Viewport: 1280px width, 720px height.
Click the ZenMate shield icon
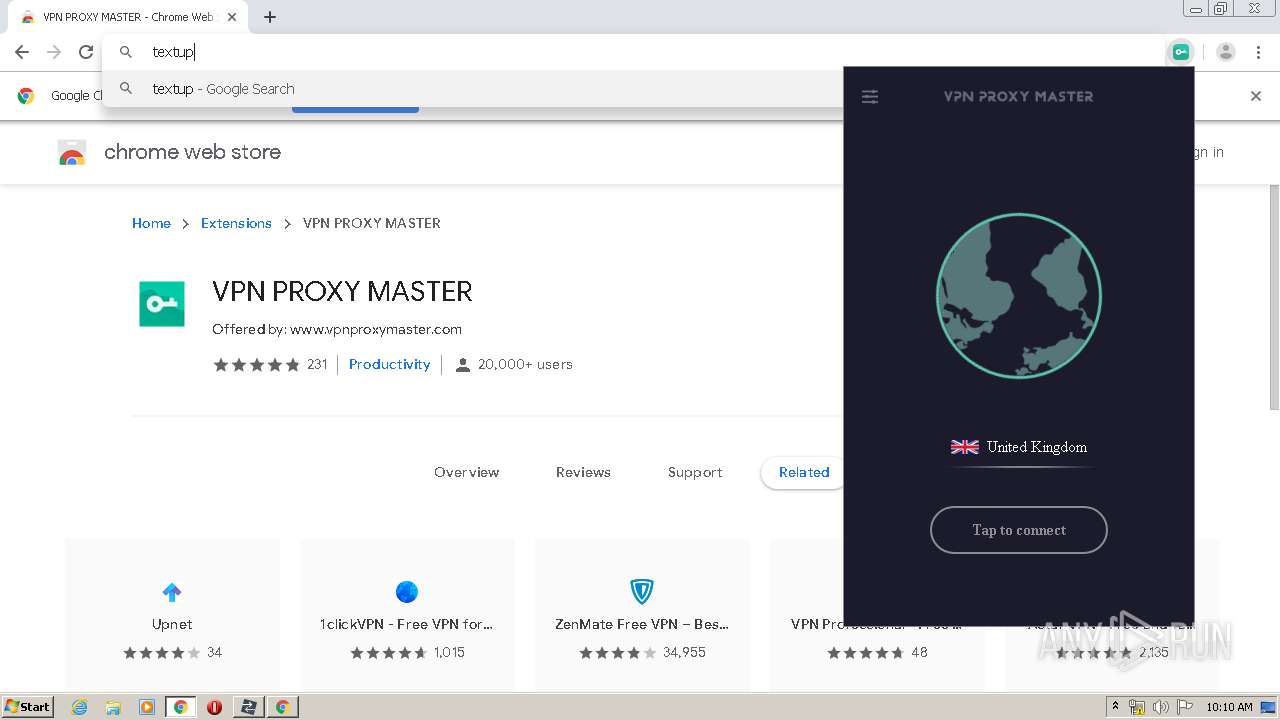[641, 592]
